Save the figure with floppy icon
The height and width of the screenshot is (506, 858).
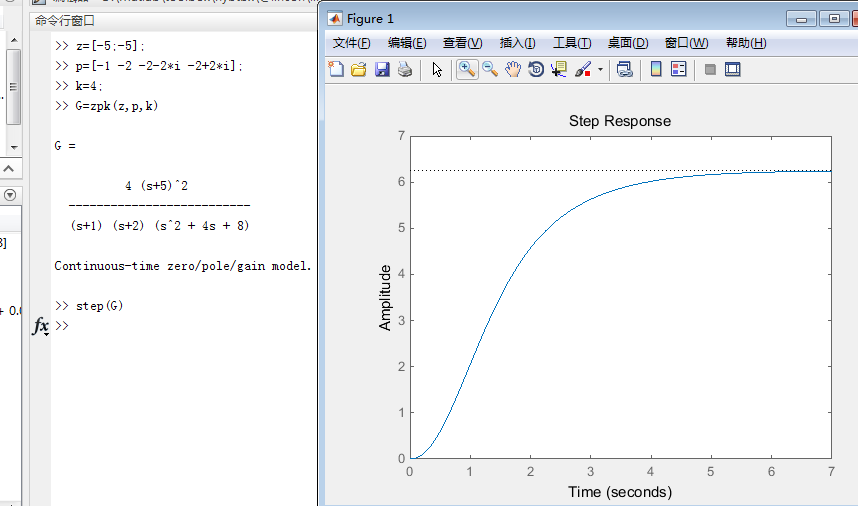coord(382,69)
